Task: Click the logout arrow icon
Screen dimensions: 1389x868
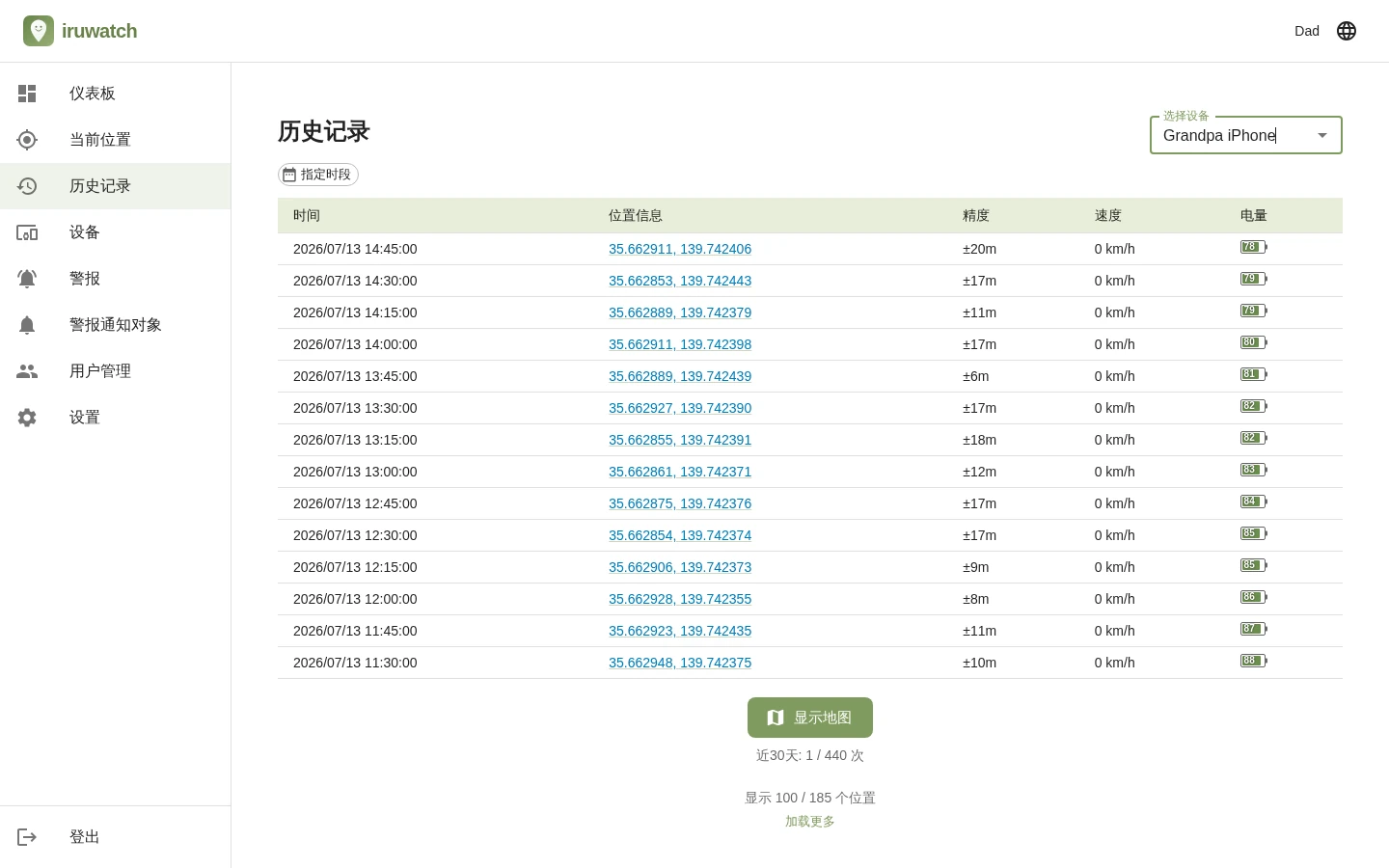Action: (27, 837)
